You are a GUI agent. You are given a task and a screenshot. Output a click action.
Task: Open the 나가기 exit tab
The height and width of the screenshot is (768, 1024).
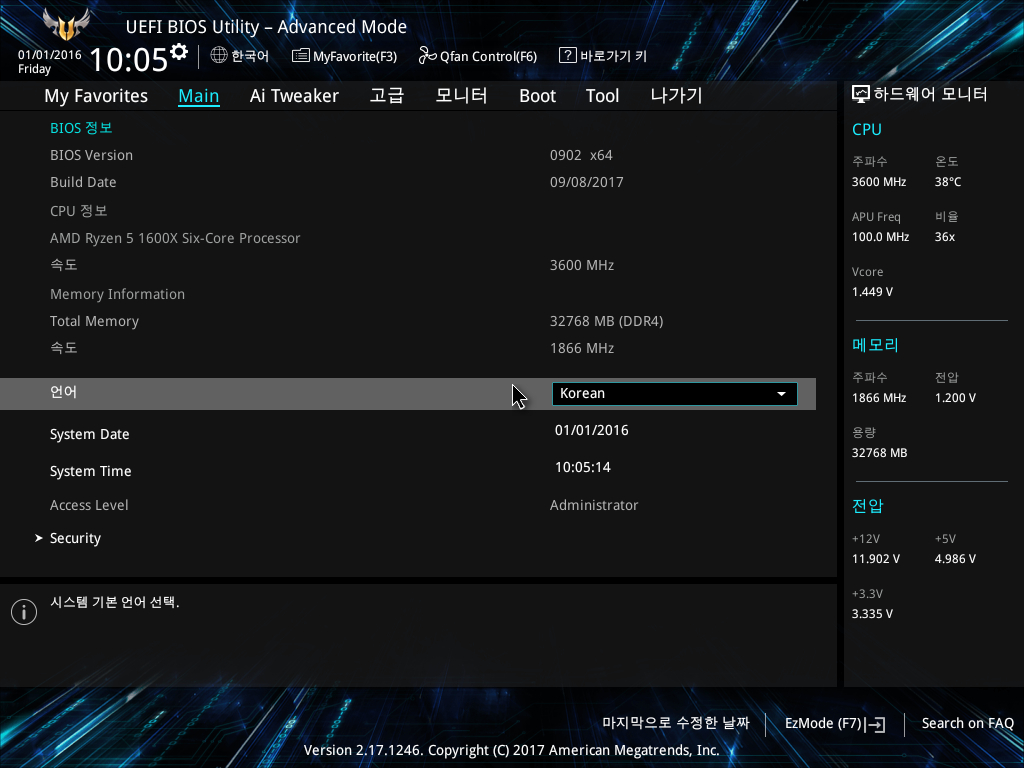click(676, 96)
